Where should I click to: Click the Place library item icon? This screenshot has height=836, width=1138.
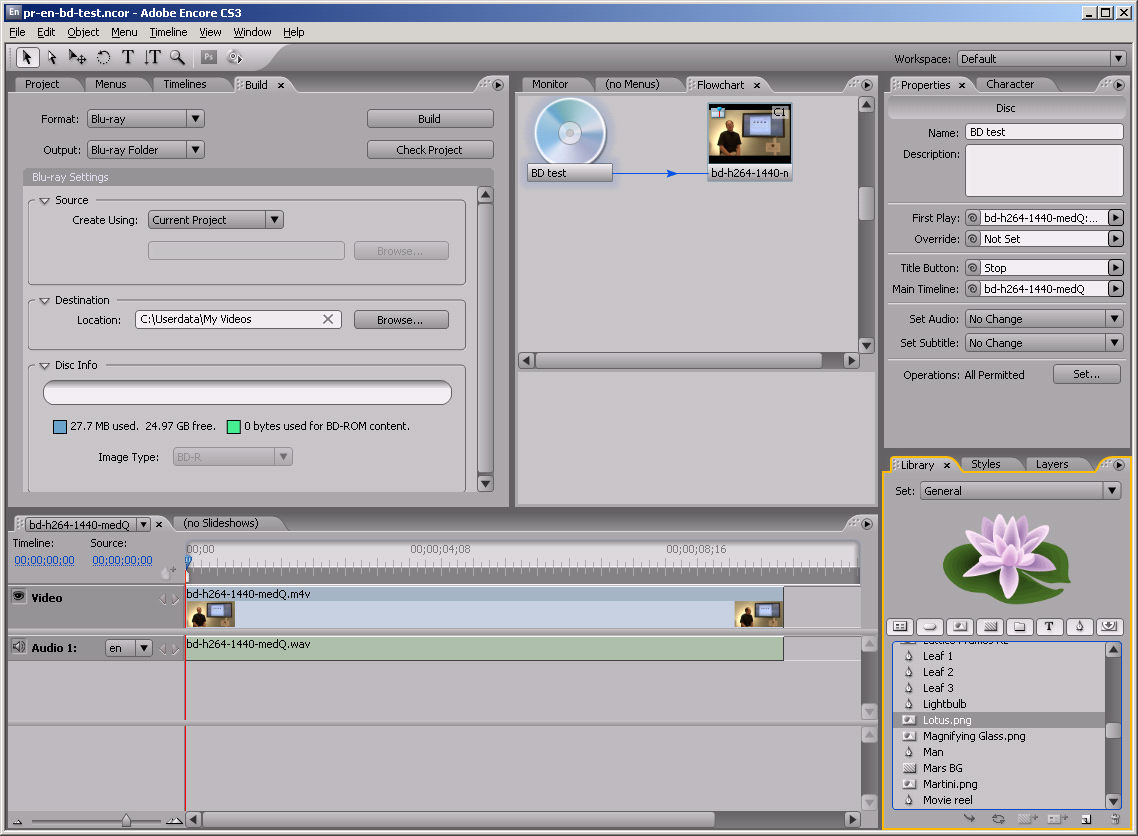[x=969, y=819]
